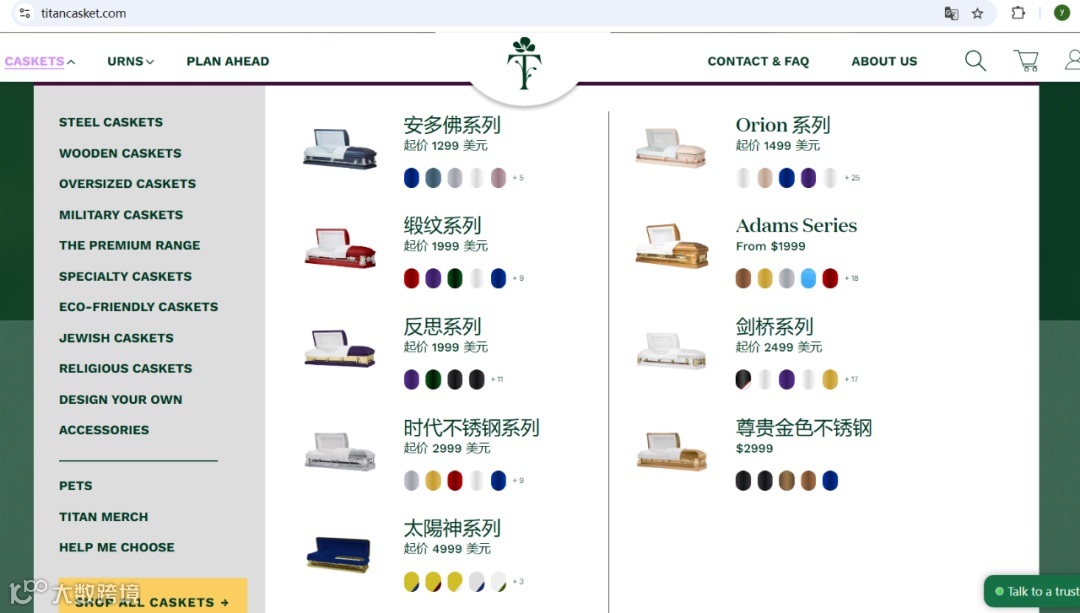Screen dimensions: 1080x613
Task: Open ACCESSORIES link
Action: click(x=104, y=430)
